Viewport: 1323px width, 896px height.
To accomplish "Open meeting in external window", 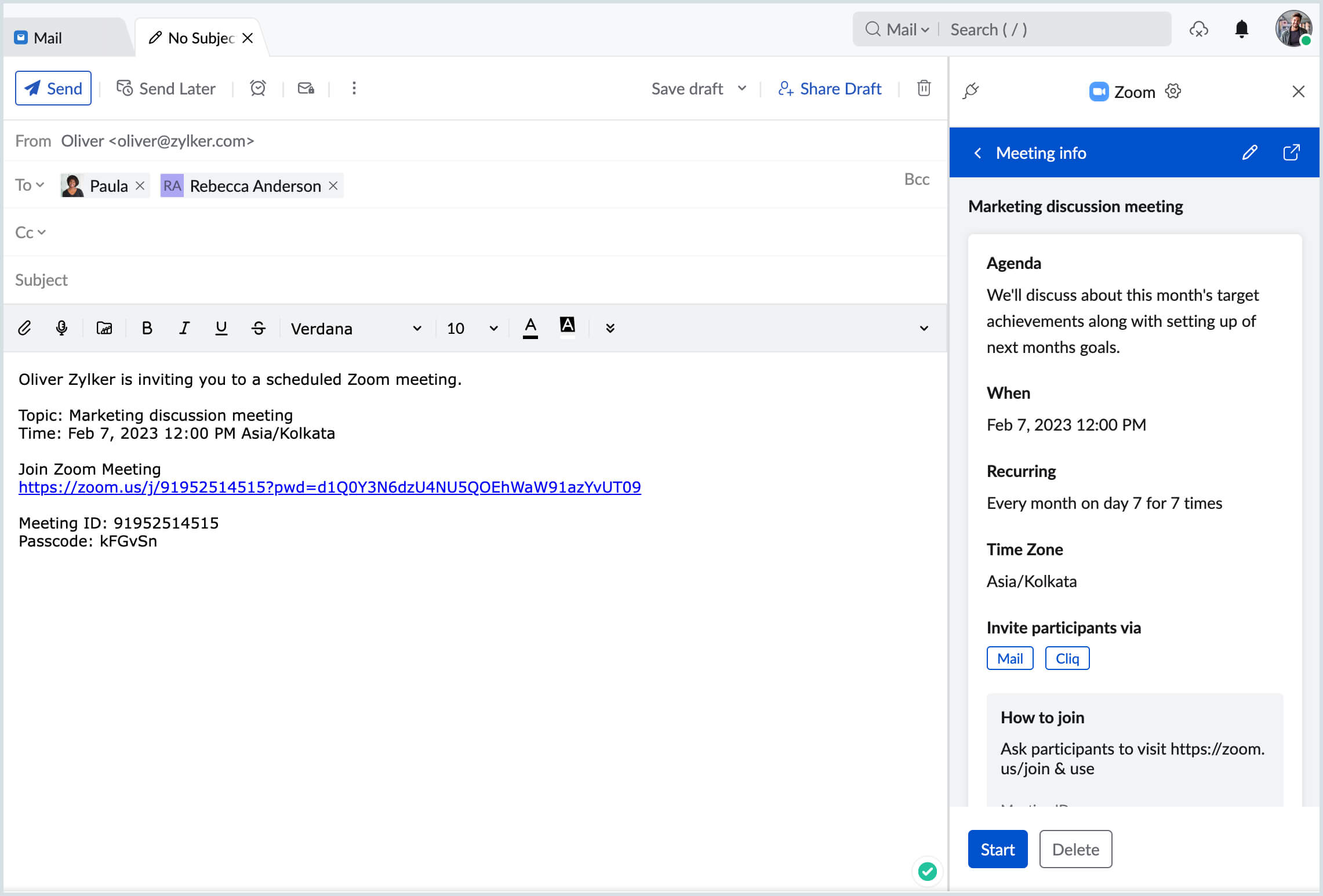I will 1292,152.
